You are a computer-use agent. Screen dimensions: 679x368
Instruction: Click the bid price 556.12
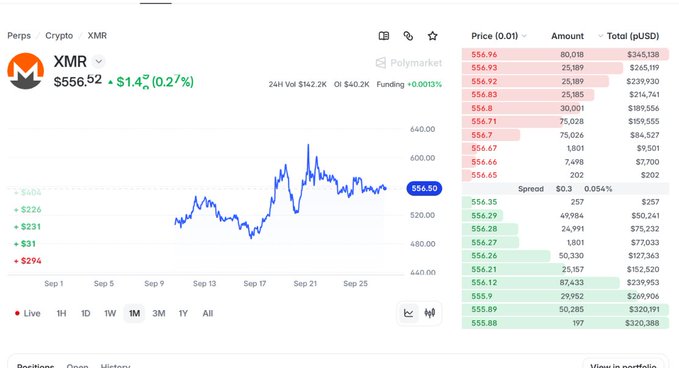(x=484, y=283)
